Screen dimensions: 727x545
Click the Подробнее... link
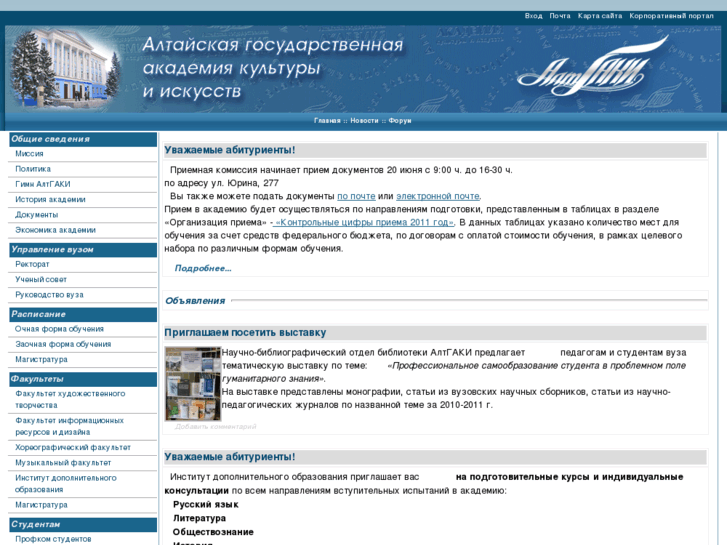pos(203,268)
